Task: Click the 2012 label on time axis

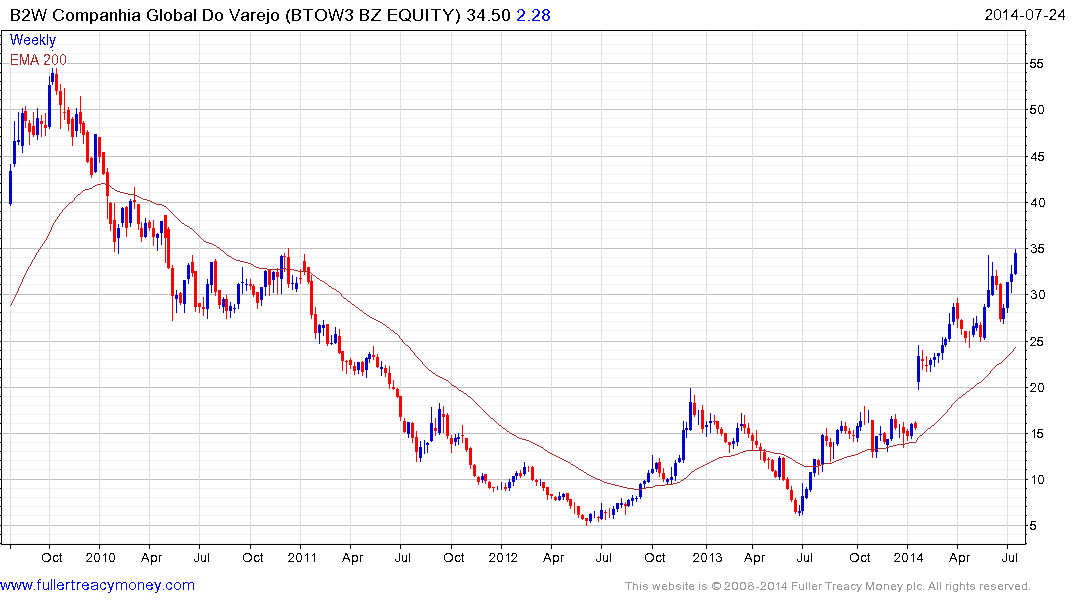Action: pyautogui.click(x=503, y=557)
